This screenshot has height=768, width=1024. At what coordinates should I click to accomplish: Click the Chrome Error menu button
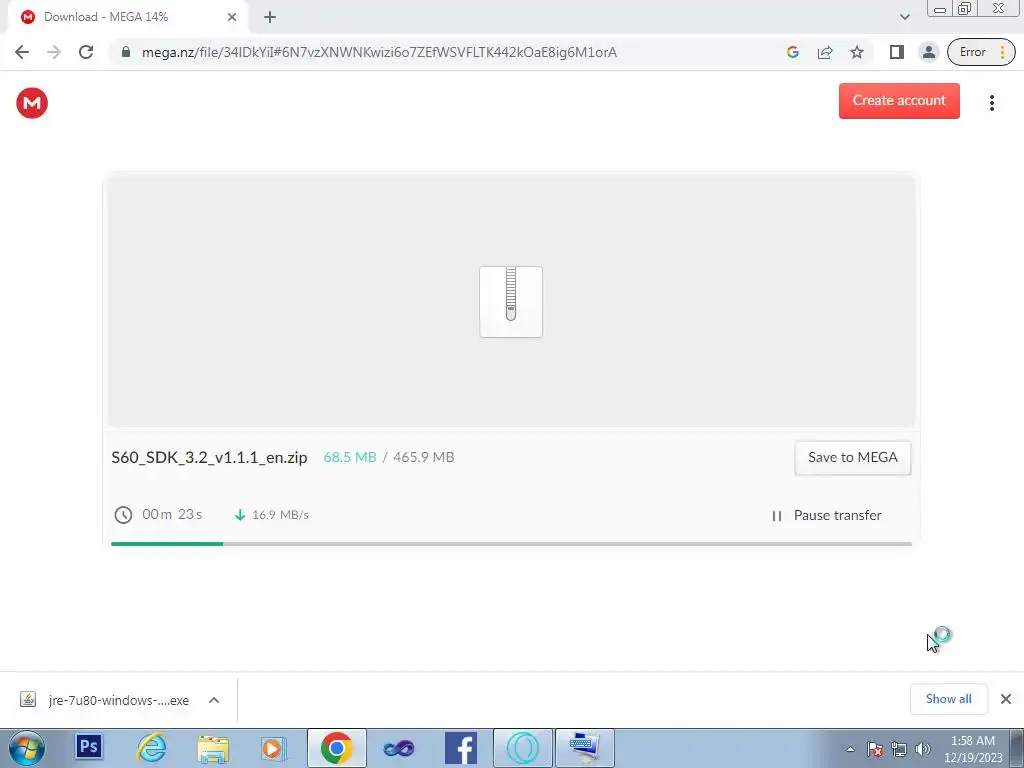coord(981,52)
